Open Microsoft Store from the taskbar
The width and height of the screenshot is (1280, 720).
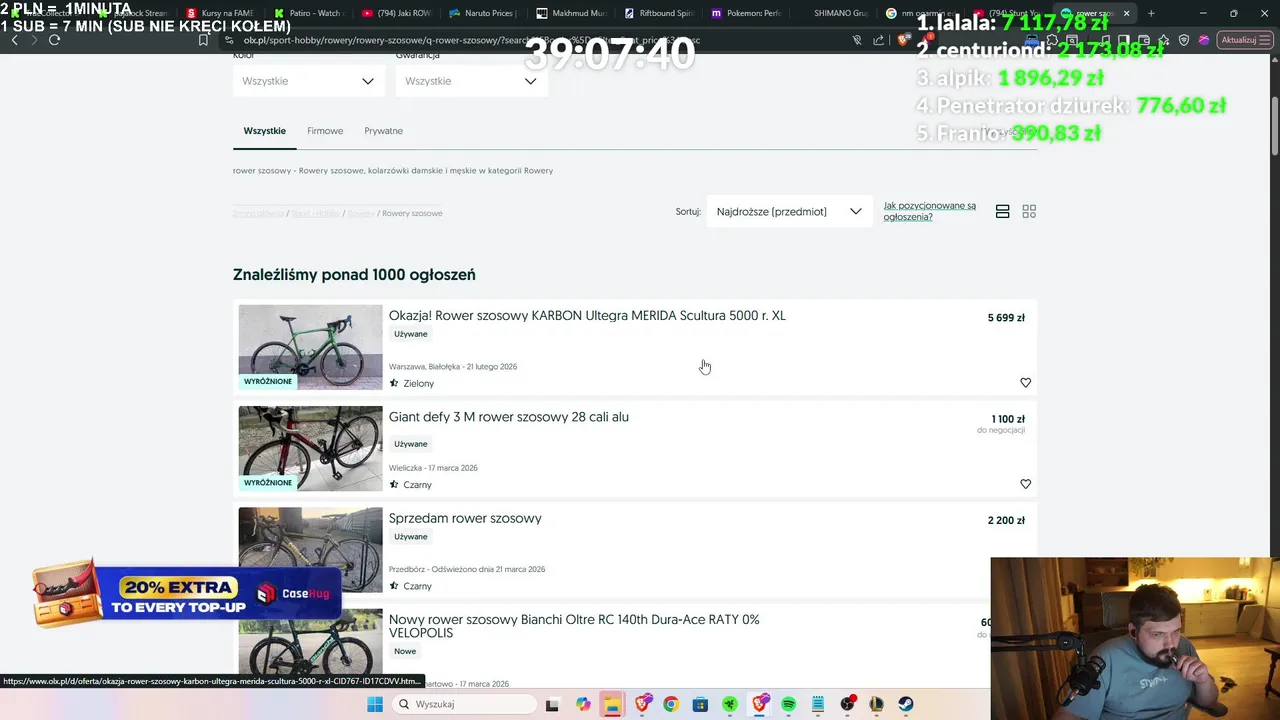coord(701,704)
